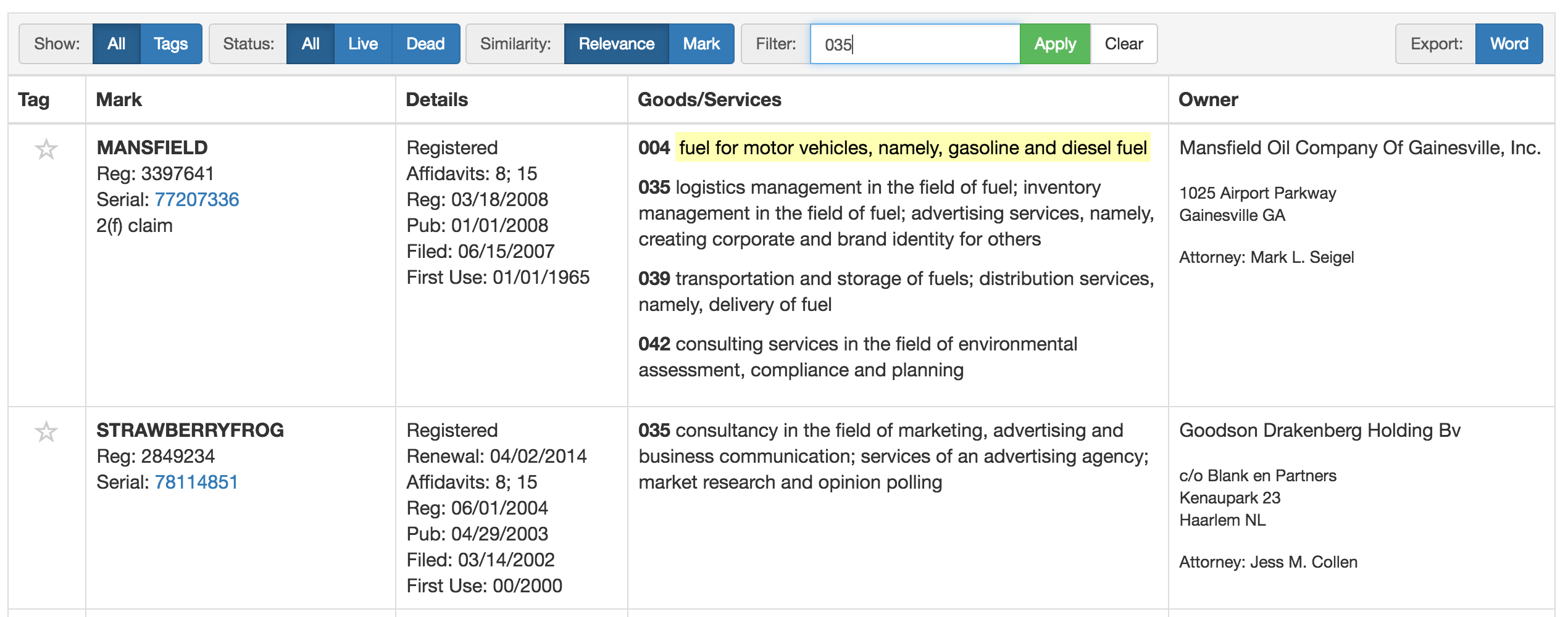Show only tagged marks
This screenshot has width=1568, height=617.
170,44
